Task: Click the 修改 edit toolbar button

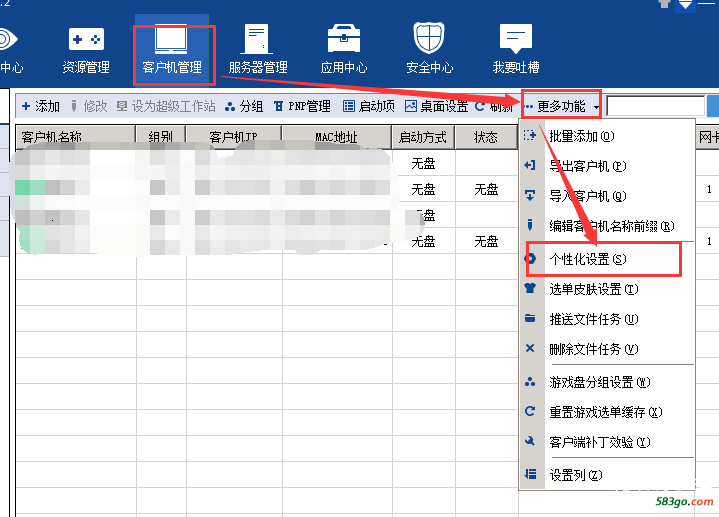Action: (x=89, y=106)
